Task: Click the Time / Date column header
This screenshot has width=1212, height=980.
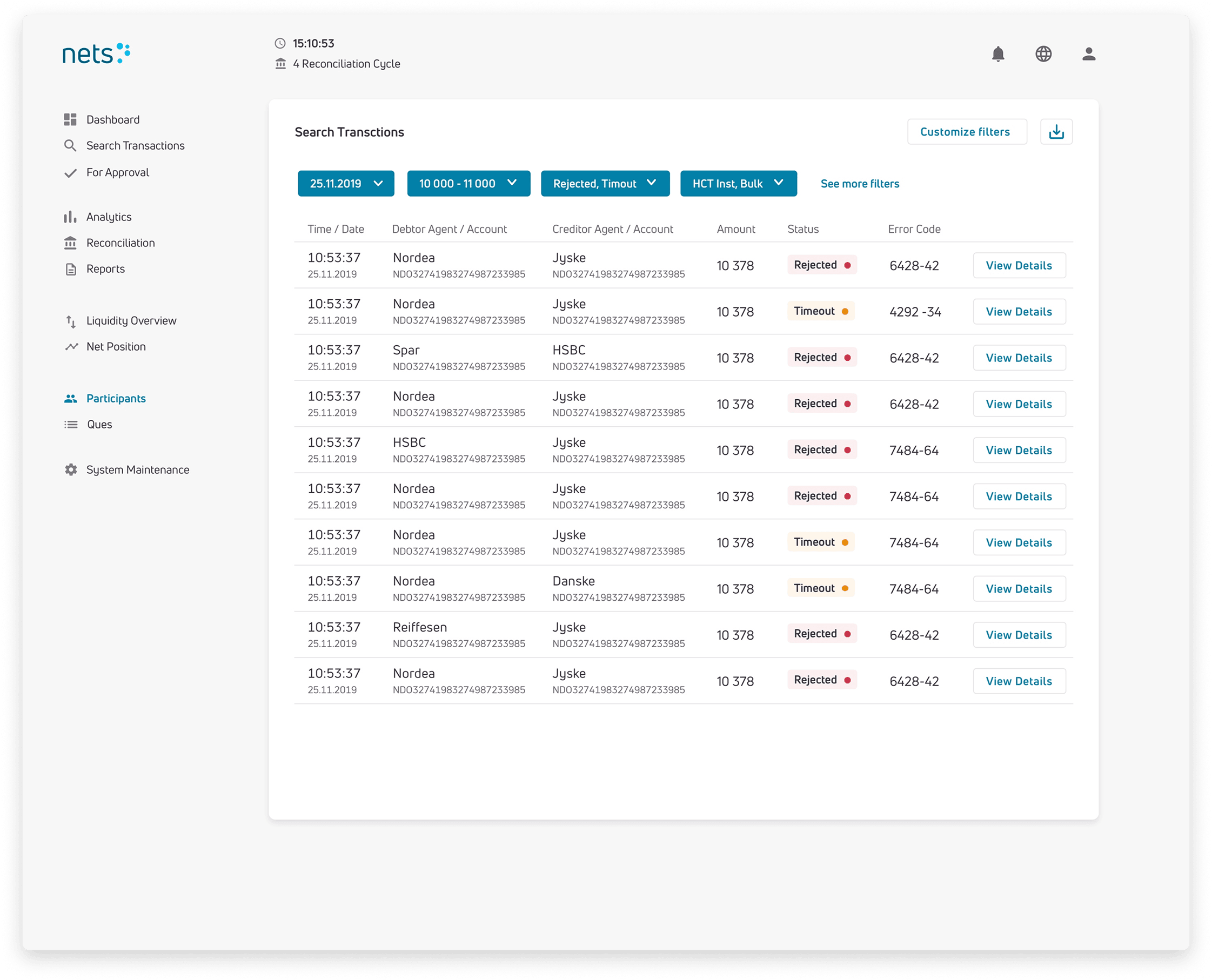Action: (x=336, y=229)
